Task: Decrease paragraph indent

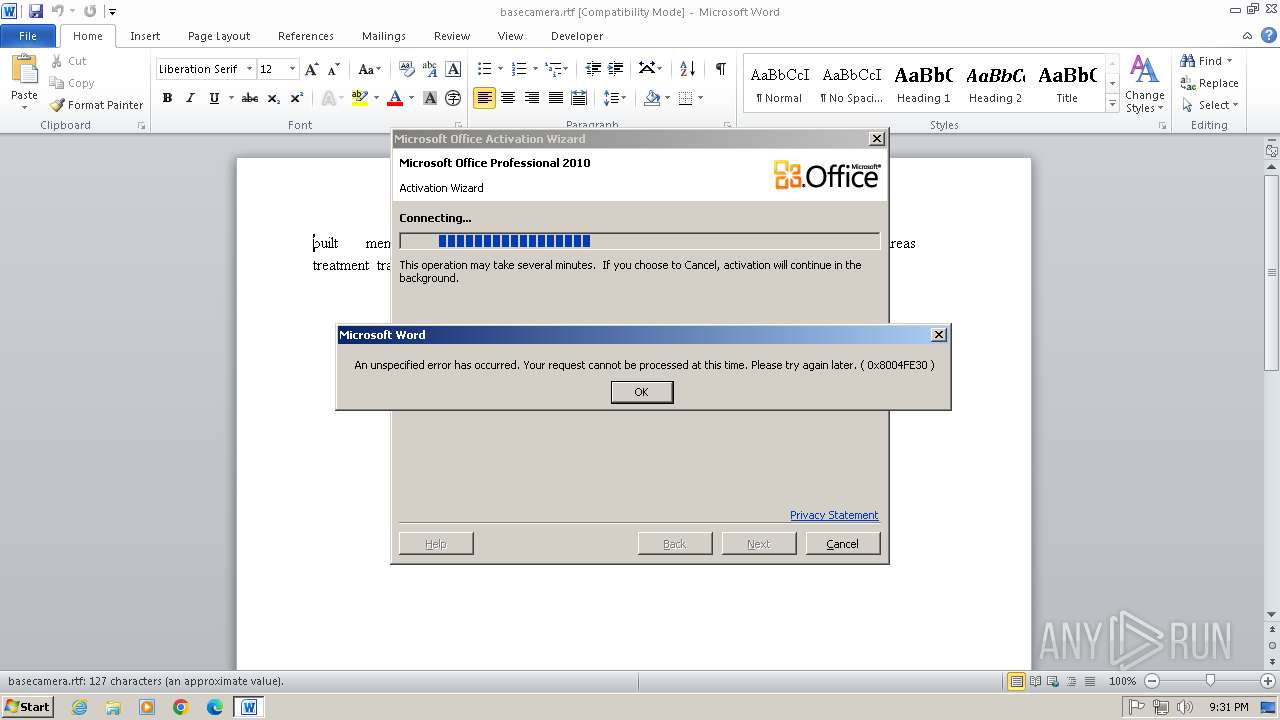Action: click(593, 69)
